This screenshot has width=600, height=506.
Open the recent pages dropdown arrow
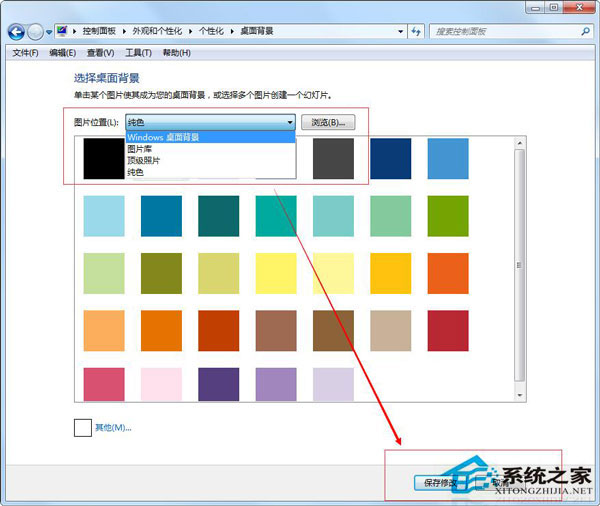point(49,32)
